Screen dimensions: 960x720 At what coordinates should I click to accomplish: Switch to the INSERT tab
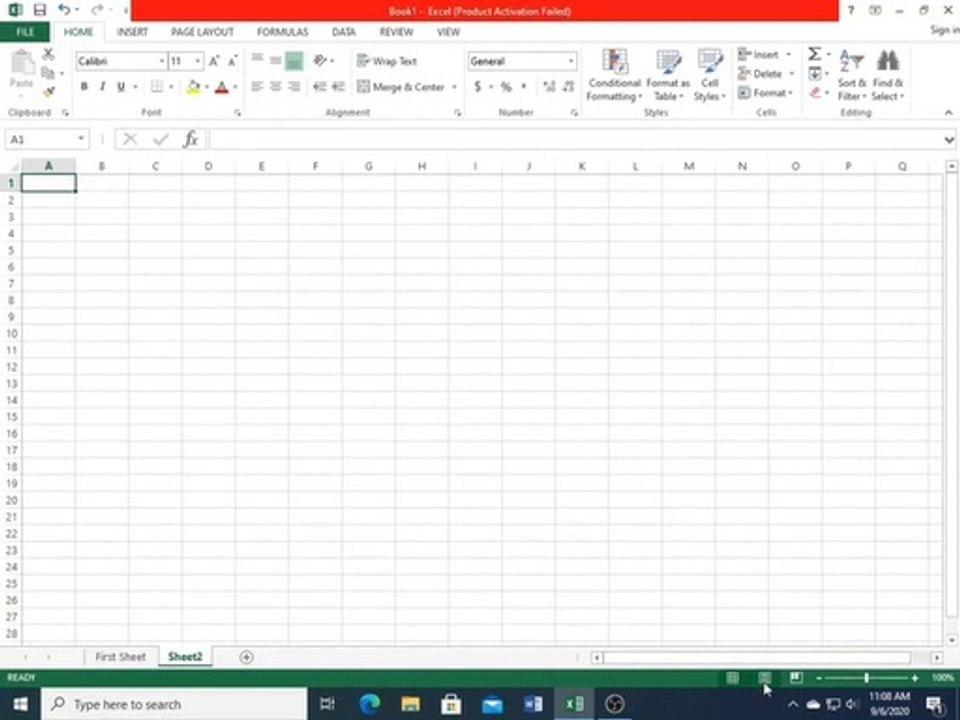(132, 32)
